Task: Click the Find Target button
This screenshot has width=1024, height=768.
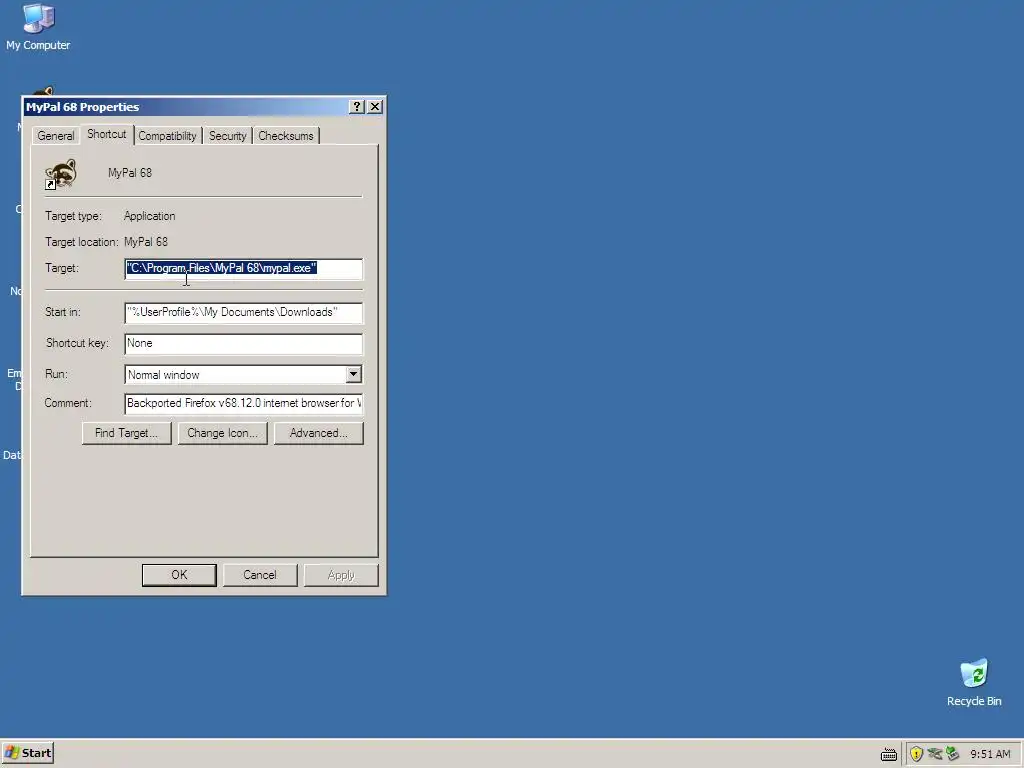Action: click(x=127, y=433)
